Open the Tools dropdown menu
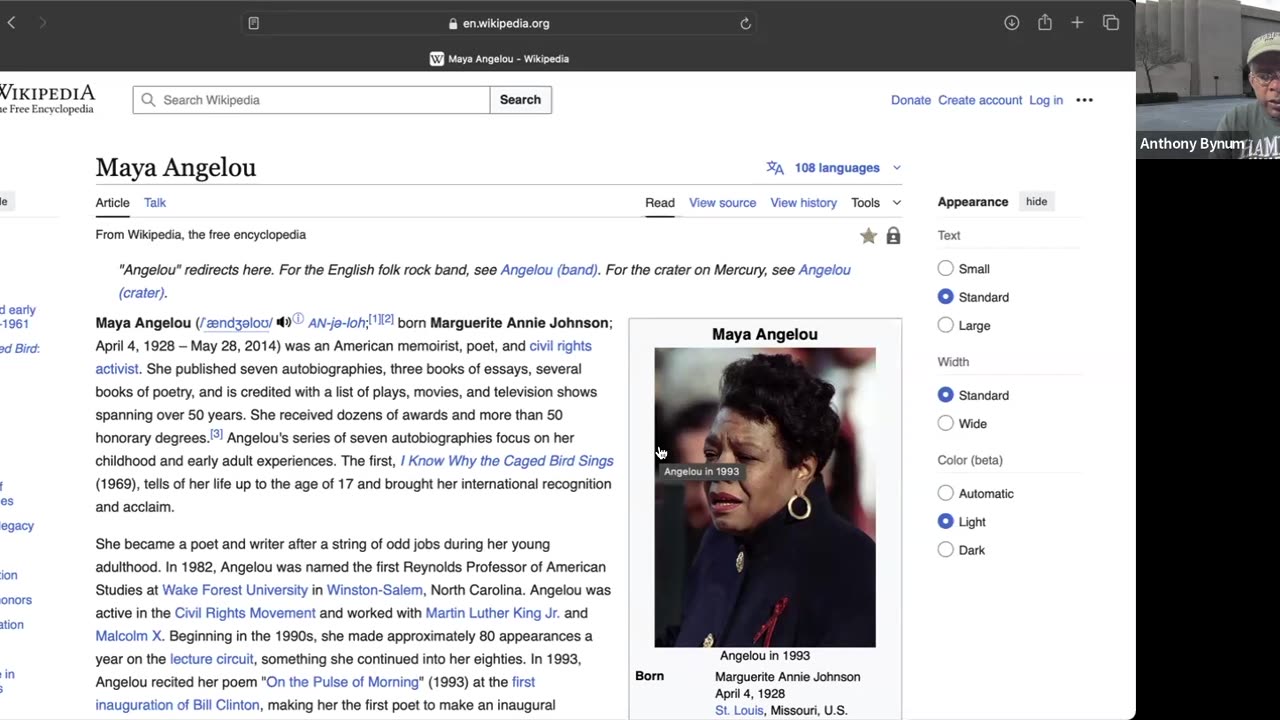 pos(876,203)
